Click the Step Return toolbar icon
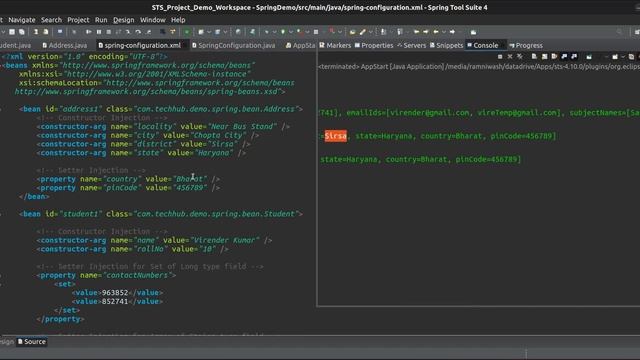 (x=148, y=32)
